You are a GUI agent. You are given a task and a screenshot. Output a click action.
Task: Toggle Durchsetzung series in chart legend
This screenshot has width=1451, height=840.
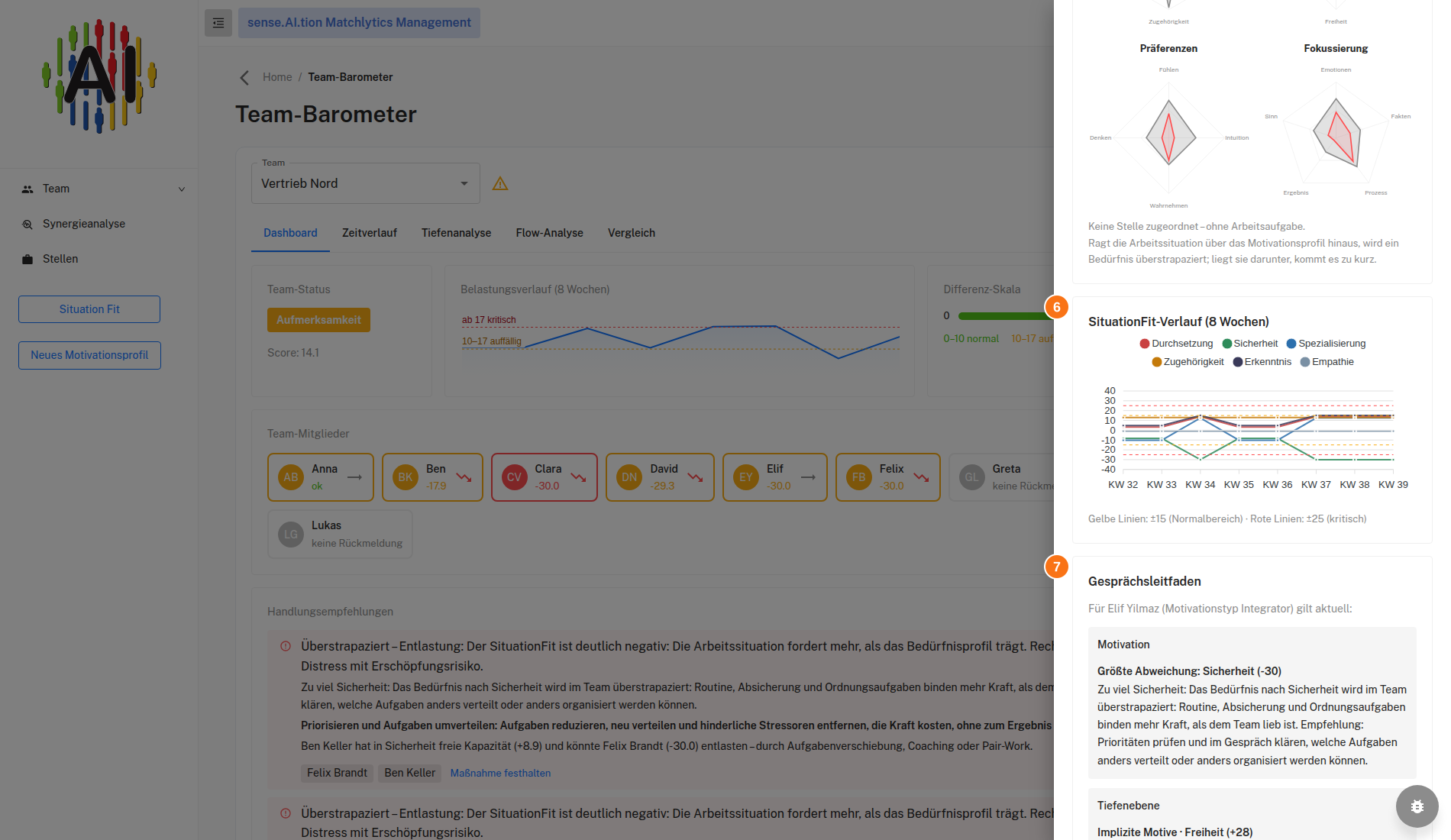pyautogui.click(x=1176, y=344)
